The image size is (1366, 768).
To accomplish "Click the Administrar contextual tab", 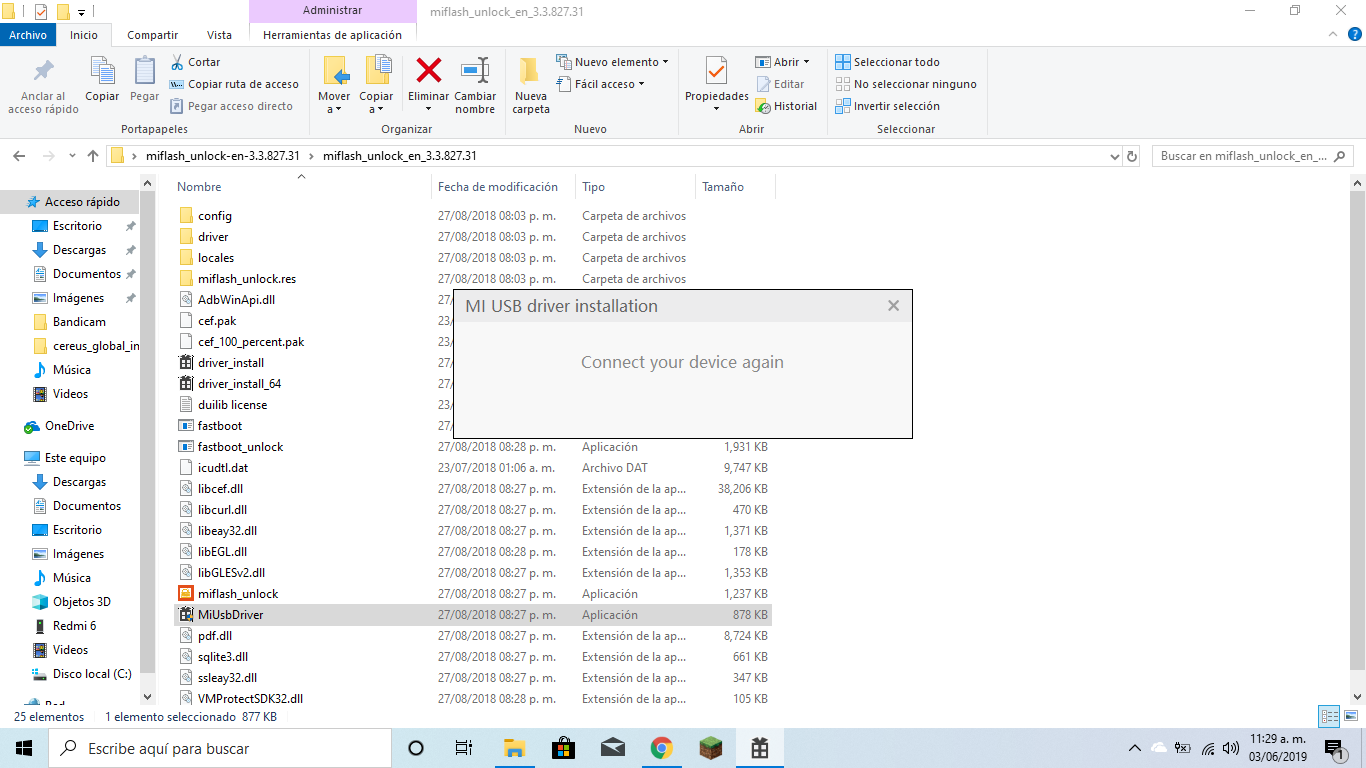I will (332, 11).
